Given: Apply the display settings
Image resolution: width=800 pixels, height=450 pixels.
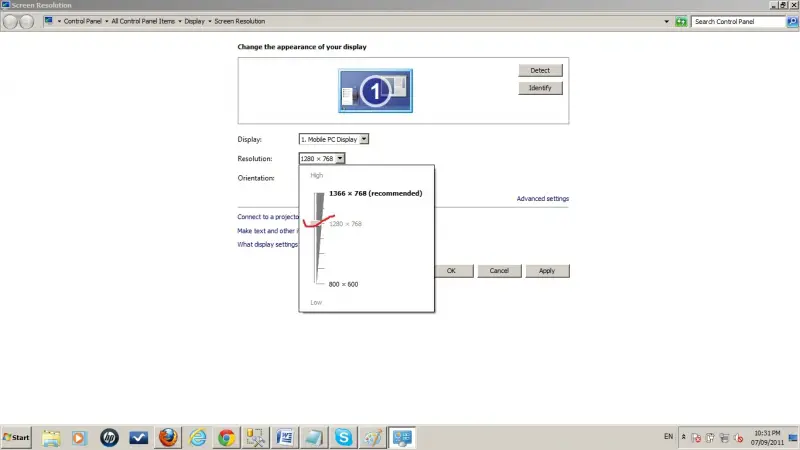Looking at the screenshot, I should click(547, 271).
